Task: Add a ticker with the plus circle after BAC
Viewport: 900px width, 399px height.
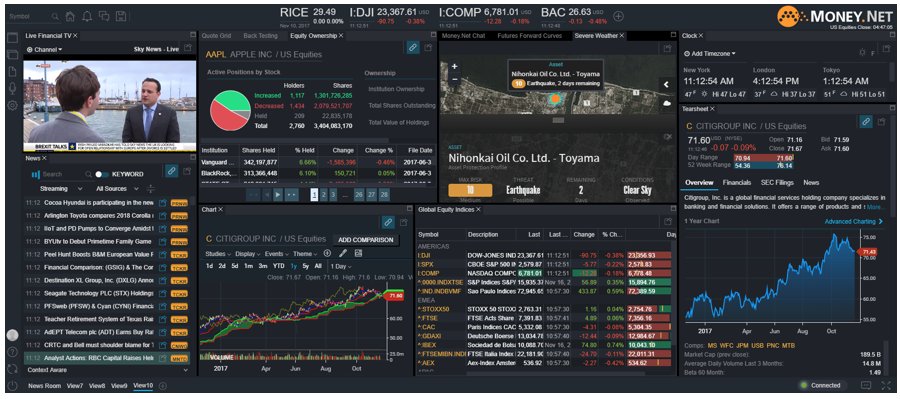Action: click(618, 16)
